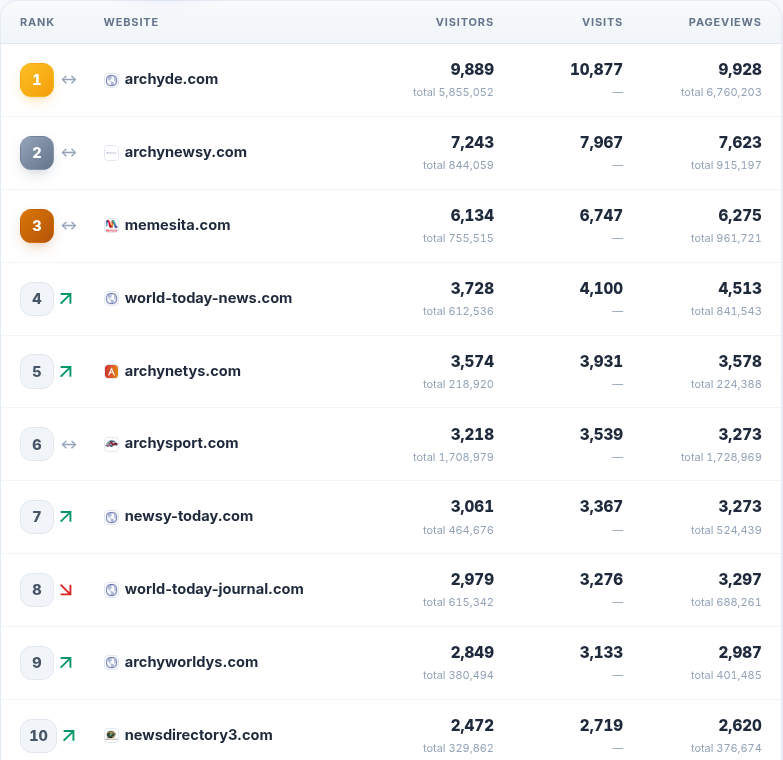Click the Rank column header
Image resolution: width=783 pixels, height=760 pixels.
[x=37, y=22]
